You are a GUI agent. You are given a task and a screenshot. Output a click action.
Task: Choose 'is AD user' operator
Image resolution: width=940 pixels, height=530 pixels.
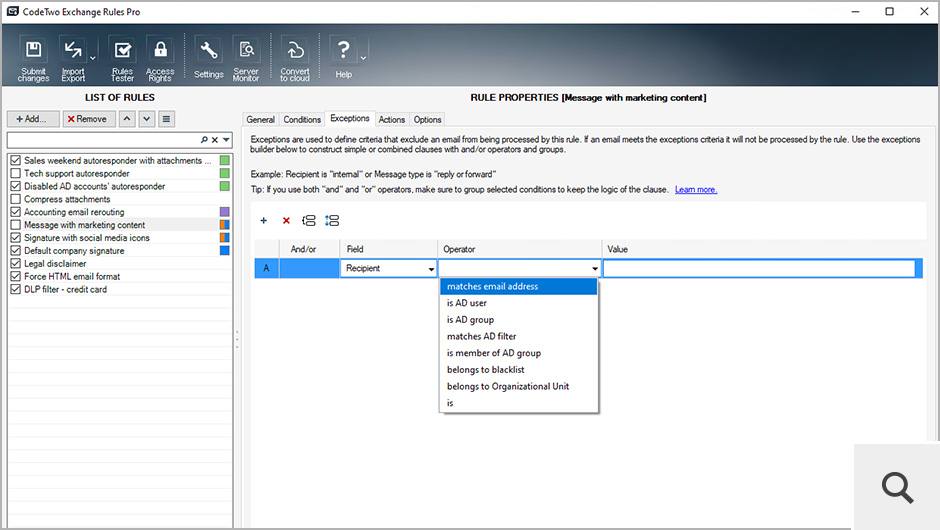519,303
